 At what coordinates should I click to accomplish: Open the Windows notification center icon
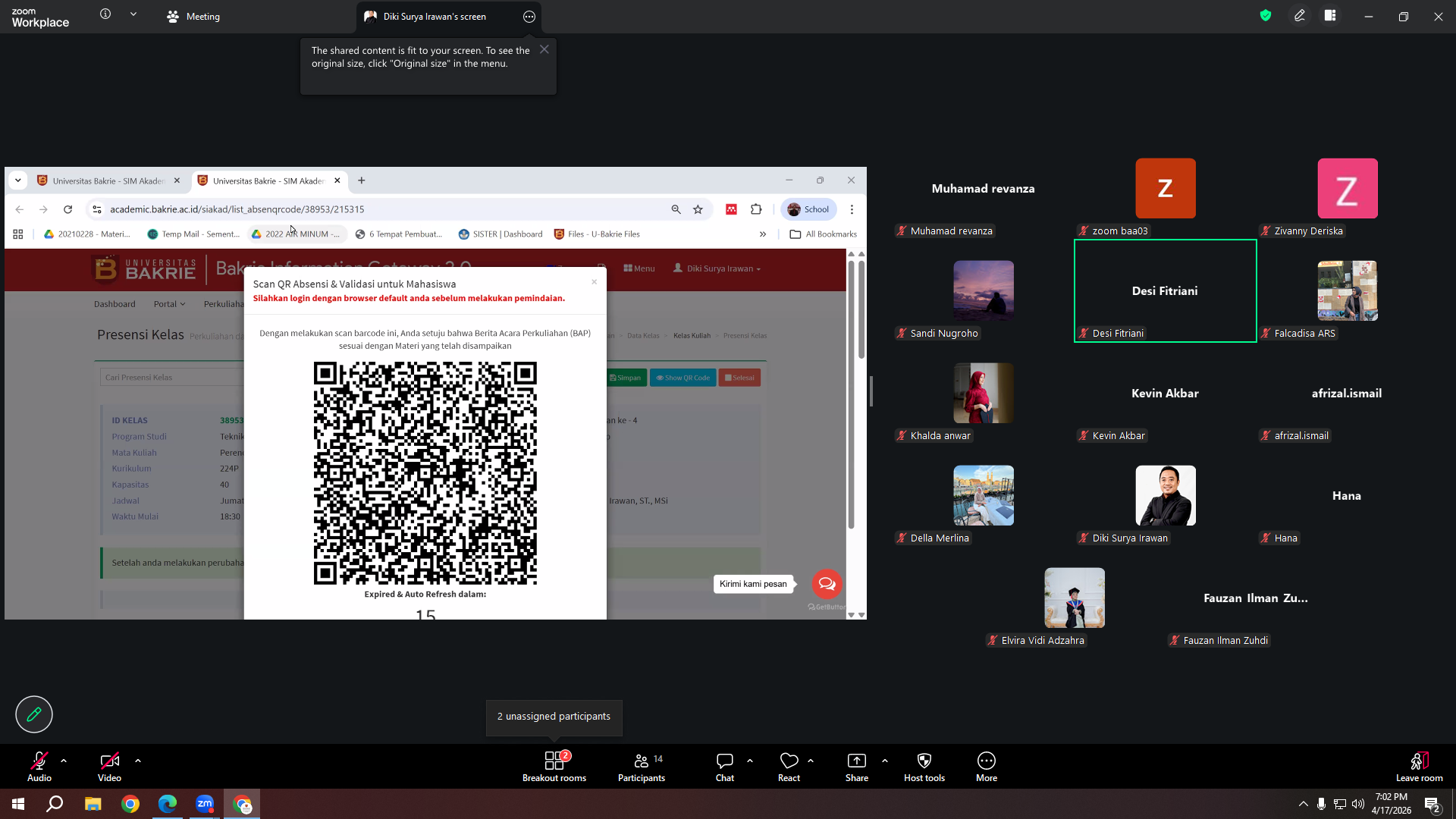[x=1432, y=805]
